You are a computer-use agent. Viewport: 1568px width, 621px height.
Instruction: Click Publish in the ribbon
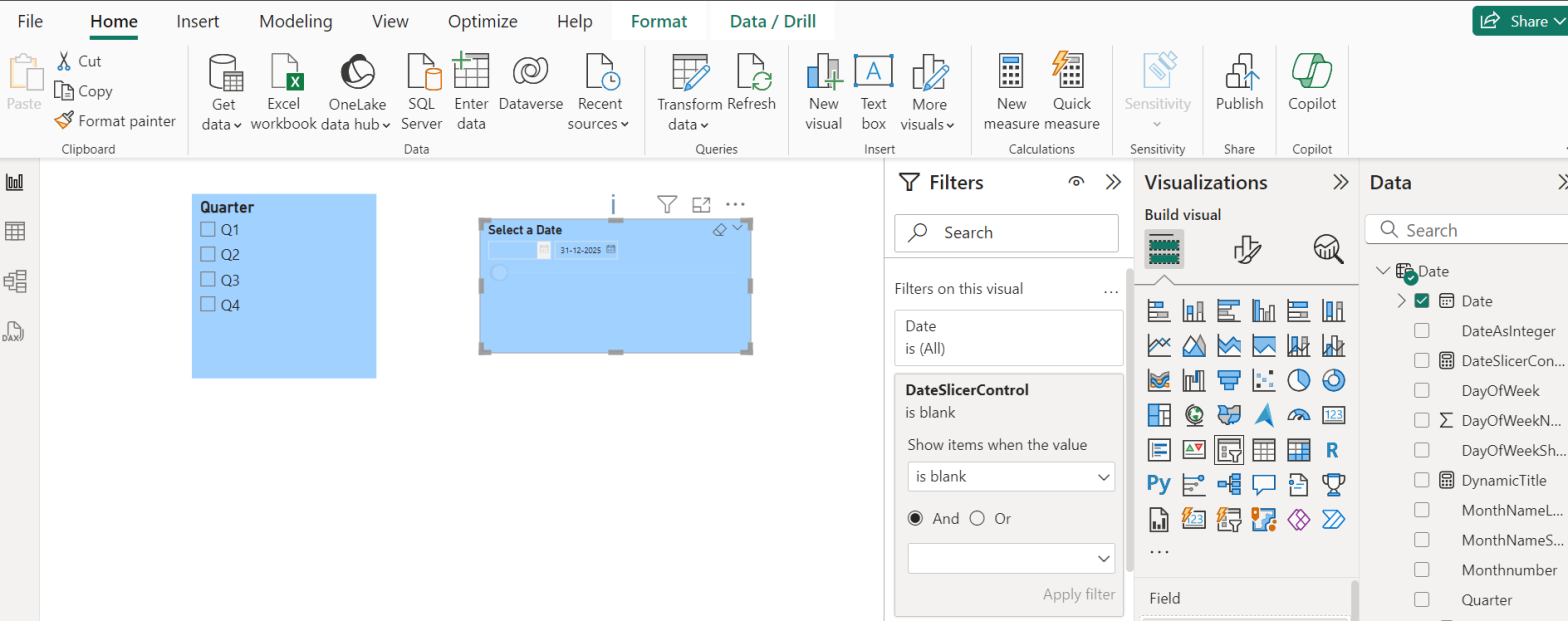click(x=1239, y=83)
